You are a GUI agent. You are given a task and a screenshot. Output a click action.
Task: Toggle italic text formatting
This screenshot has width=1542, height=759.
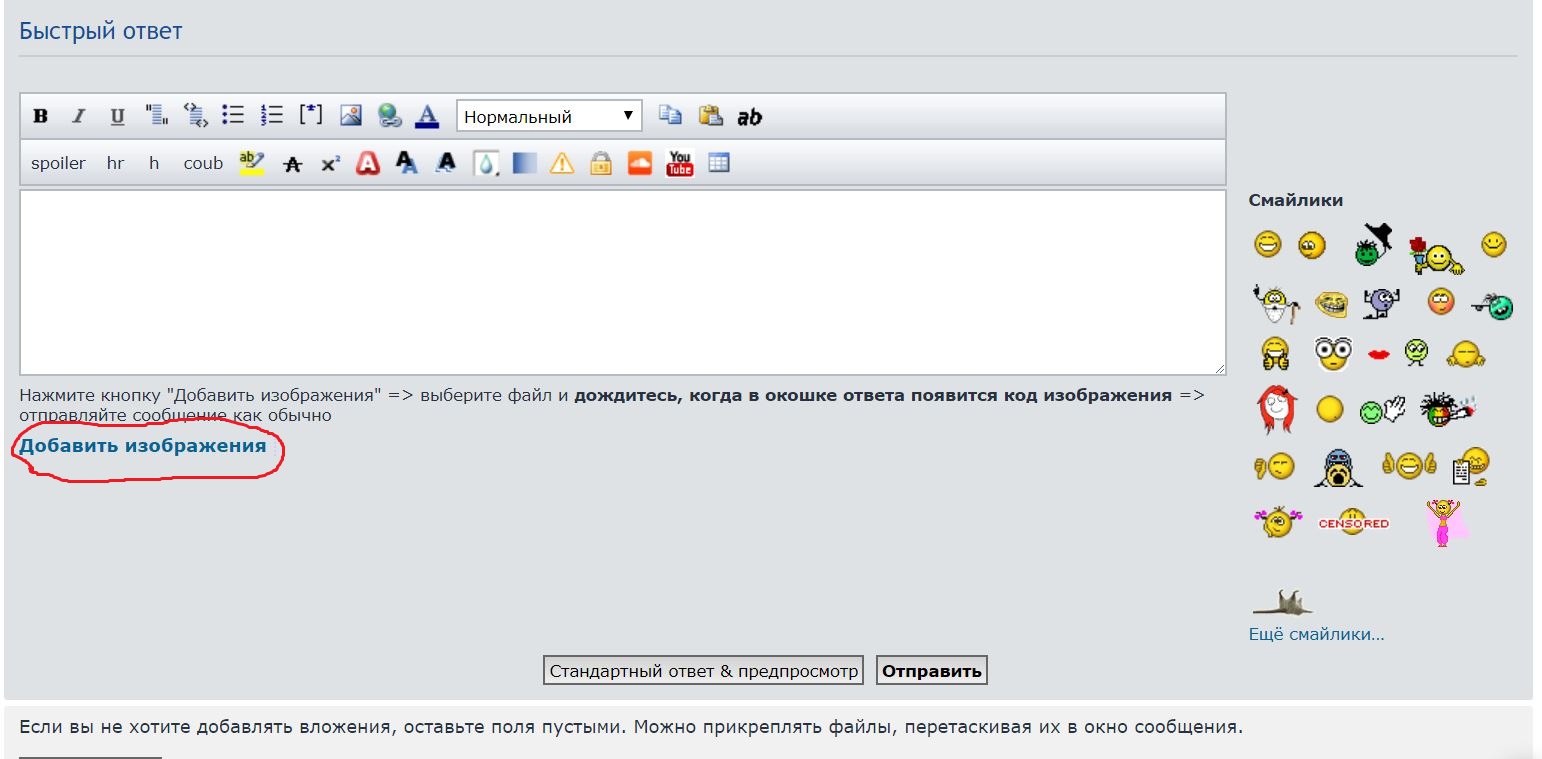tap(79, 116)
